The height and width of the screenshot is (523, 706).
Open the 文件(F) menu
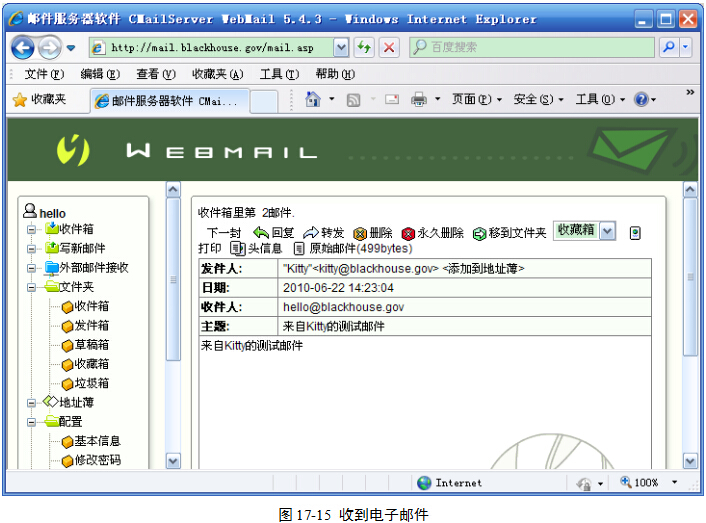pos(44,74)
